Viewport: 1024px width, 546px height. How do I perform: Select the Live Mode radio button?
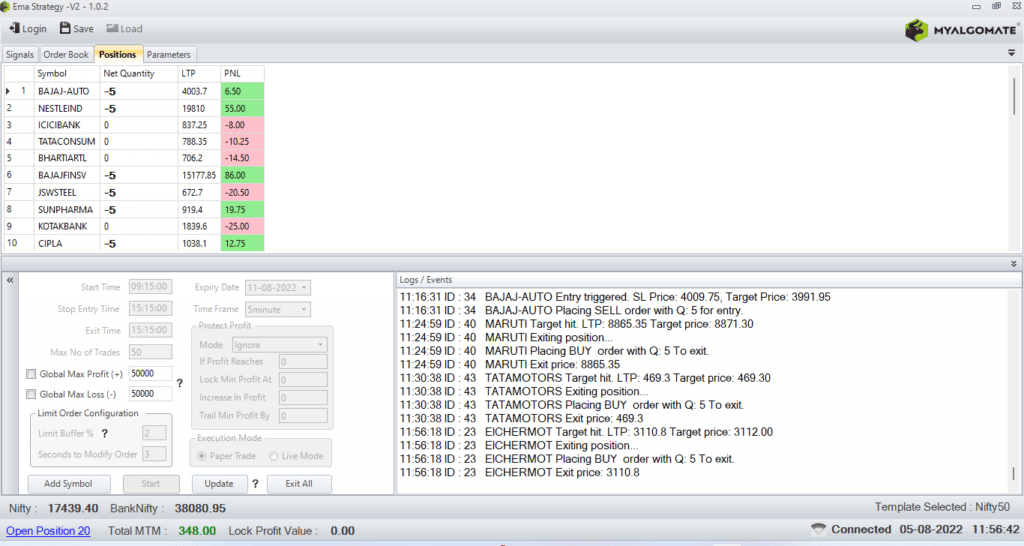tap(275, 456)
